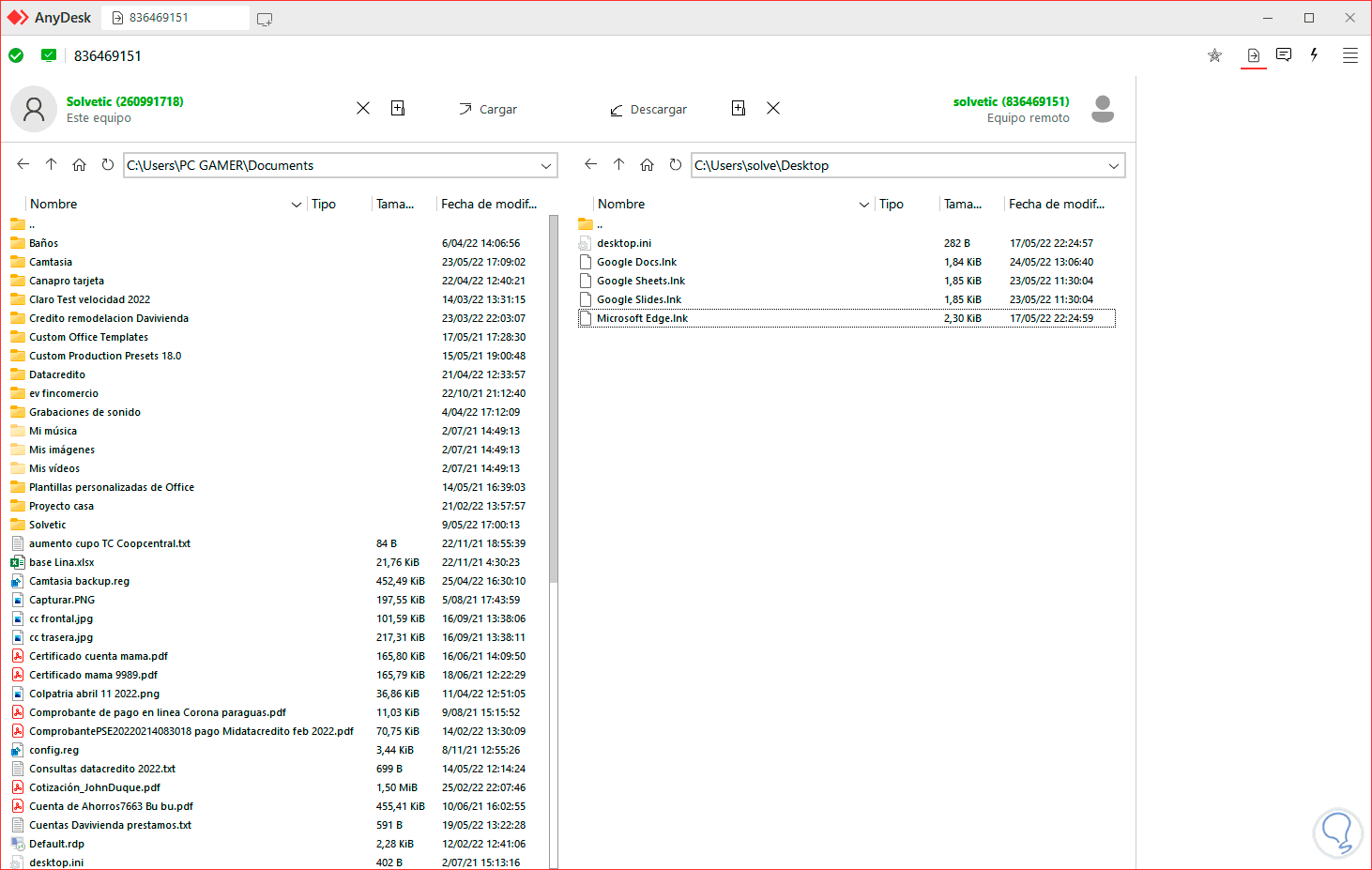This screenshot has width=1372, height=870.
Task: Open the hamburger main menu
Action: point(1350,55)
